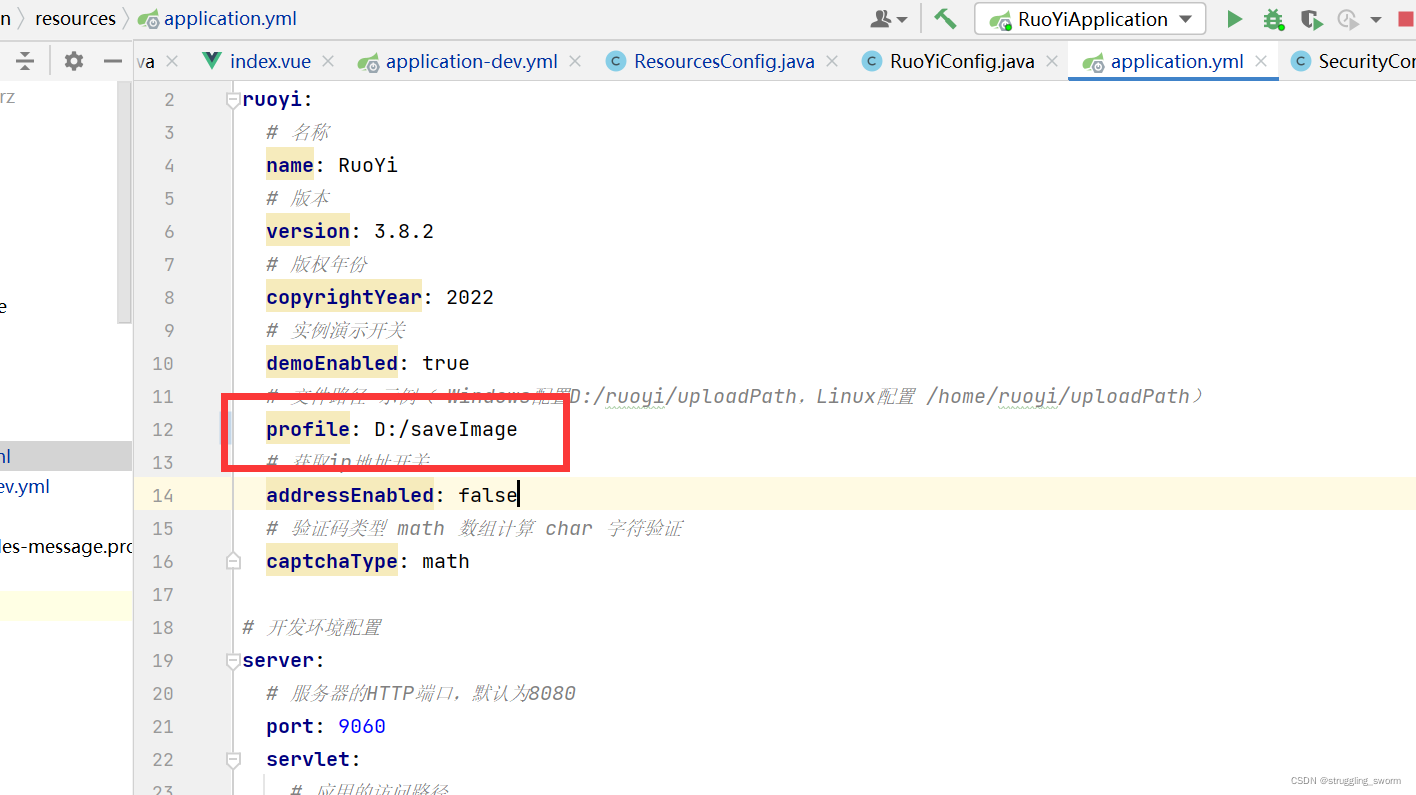Collapse the ruoyi block fold marker on line 2

[233, 100]
